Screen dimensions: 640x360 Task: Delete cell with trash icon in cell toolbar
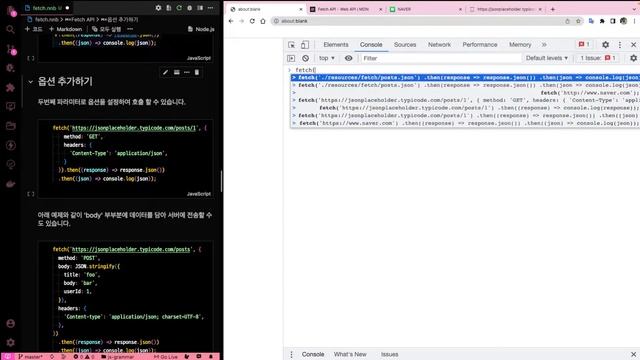tap(197, 72)
